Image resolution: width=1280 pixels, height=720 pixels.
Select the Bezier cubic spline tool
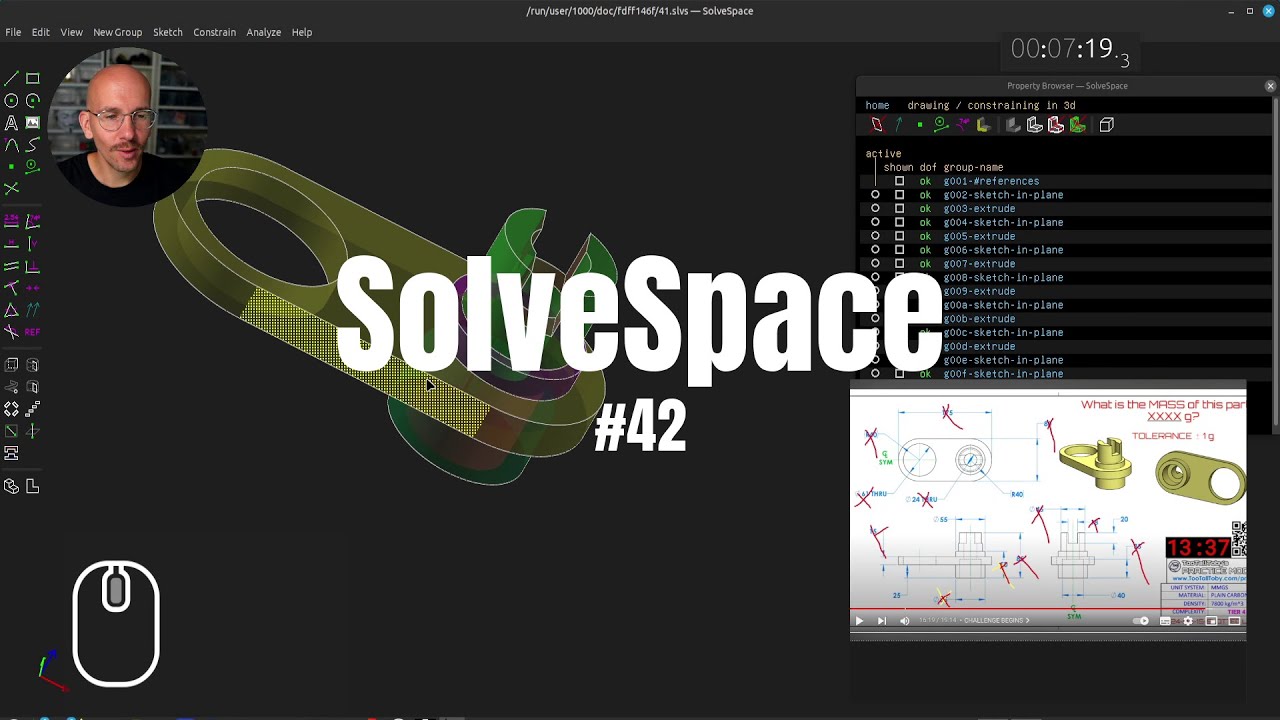[x=33, y=144]
